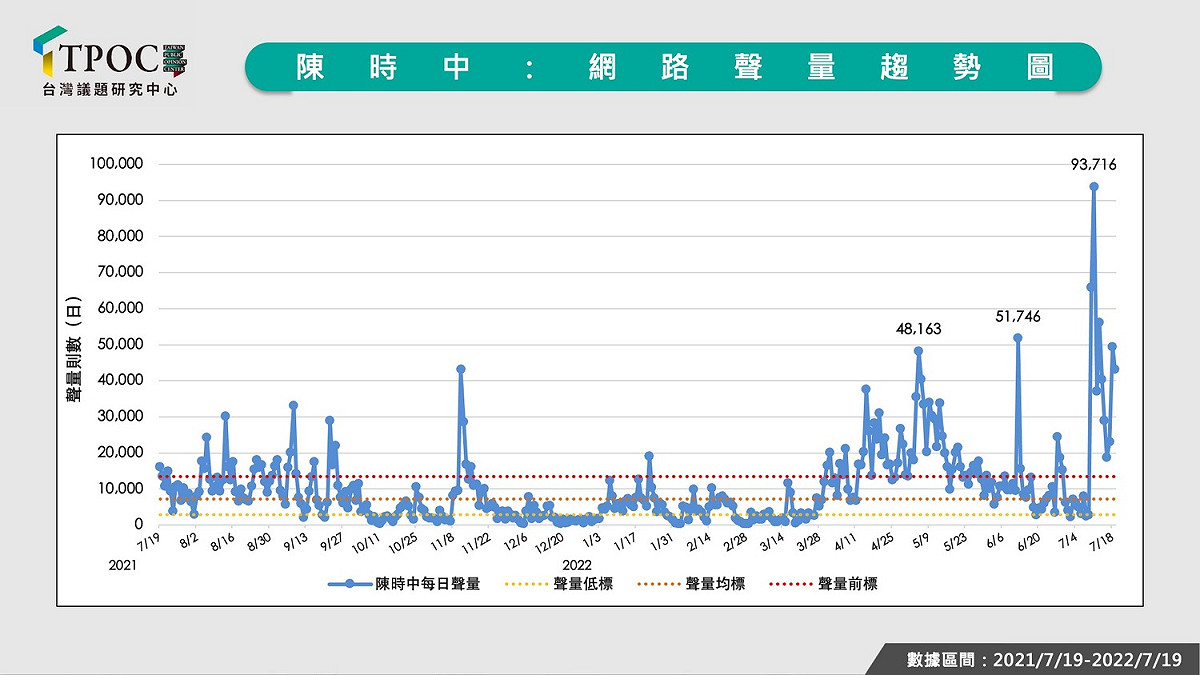Image resolution: width=1200 pixels, height=675 pixels.
Task: Click the 2022 year label on x-axis
Action: pos(577,564)
